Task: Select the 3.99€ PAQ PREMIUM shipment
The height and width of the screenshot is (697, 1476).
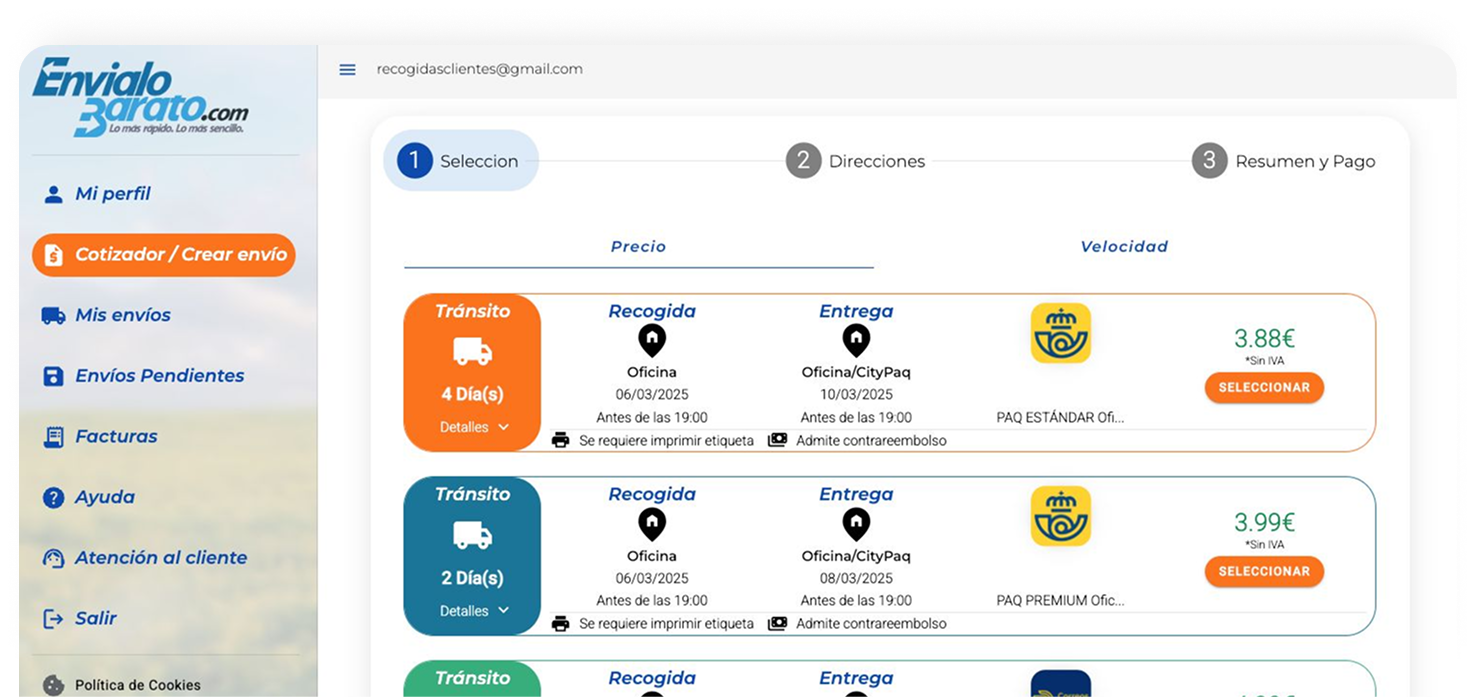Action: (1263, 572)
